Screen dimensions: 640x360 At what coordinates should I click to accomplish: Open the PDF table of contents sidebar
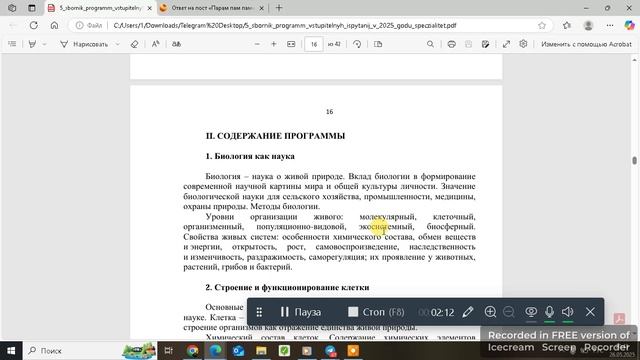(x=12, y=44)
